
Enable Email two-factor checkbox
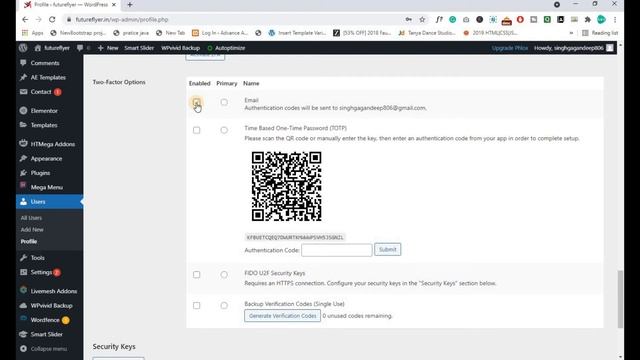coord(196,102)
